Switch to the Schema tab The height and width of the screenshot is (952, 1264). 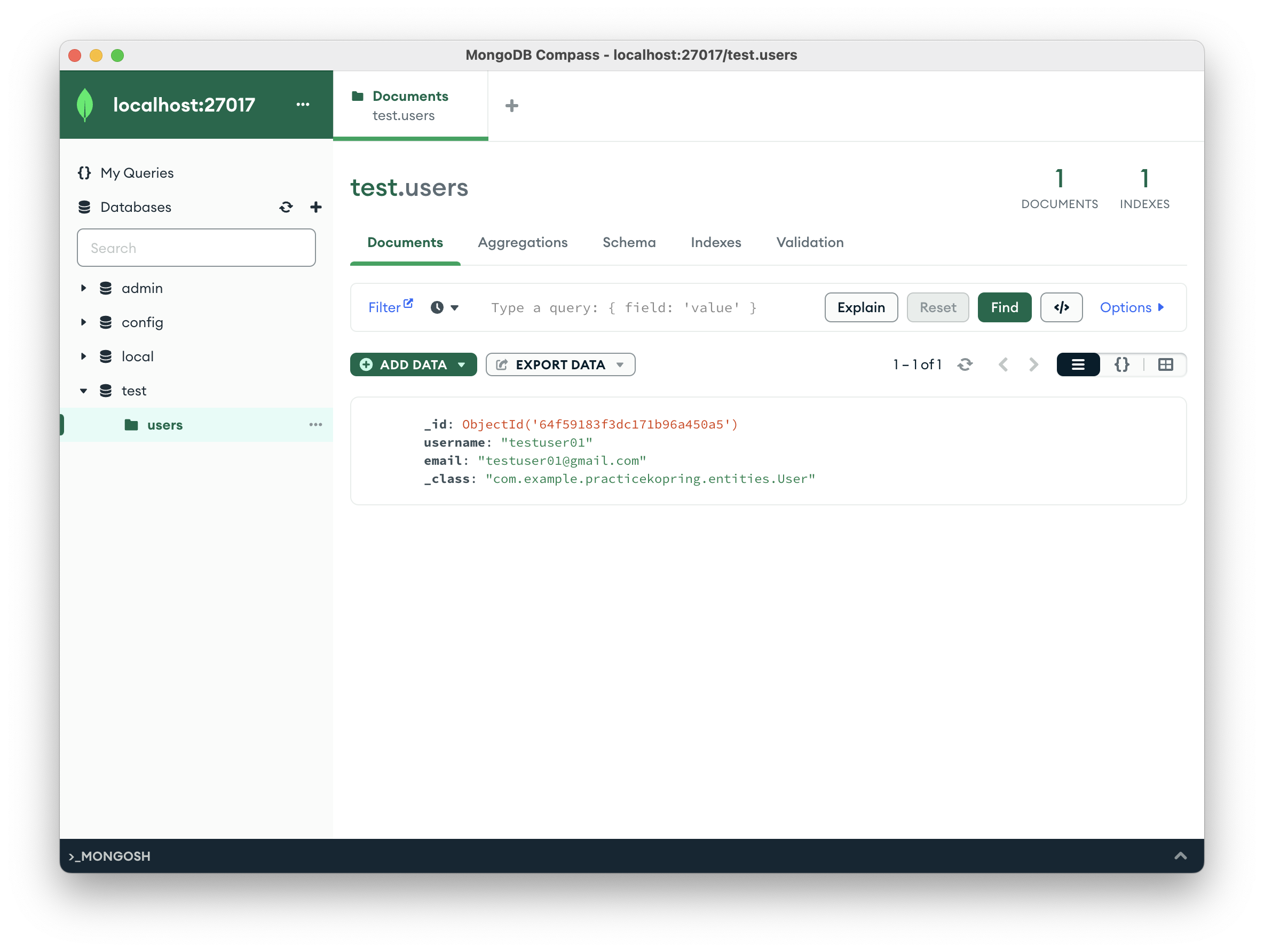[x=629, y=242]
